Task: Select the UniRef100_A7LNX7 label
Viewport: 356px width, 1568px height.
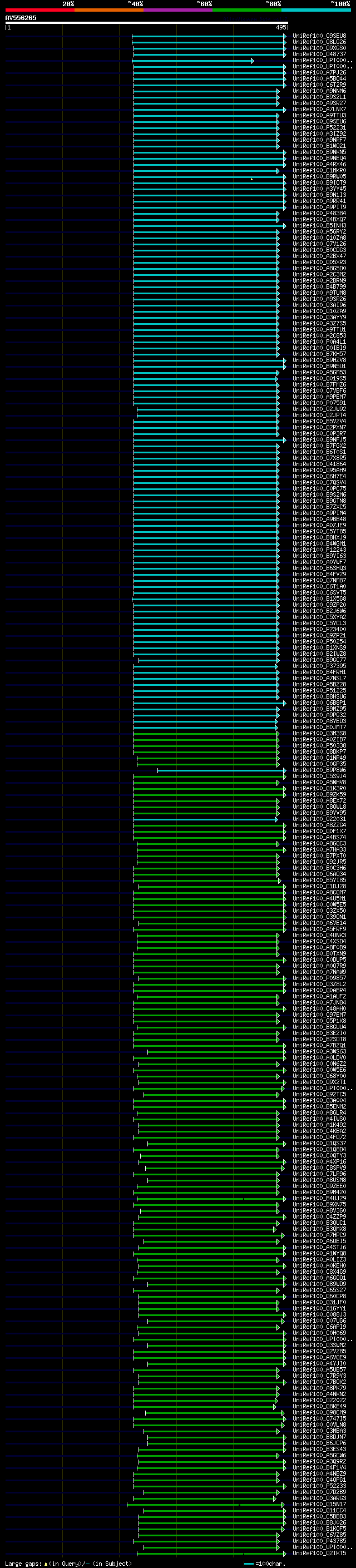Action: point(319,110)
